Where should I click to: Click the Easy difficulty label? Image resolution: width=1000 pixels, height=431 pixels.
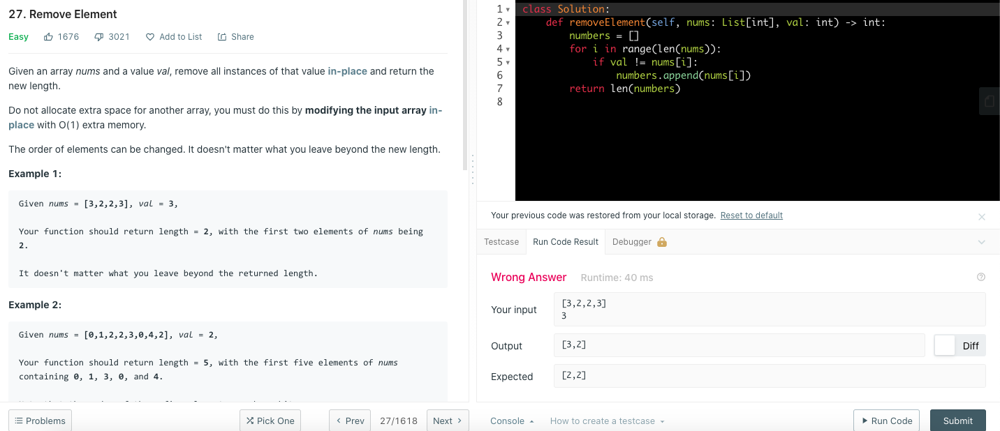[x=18, y=37]
